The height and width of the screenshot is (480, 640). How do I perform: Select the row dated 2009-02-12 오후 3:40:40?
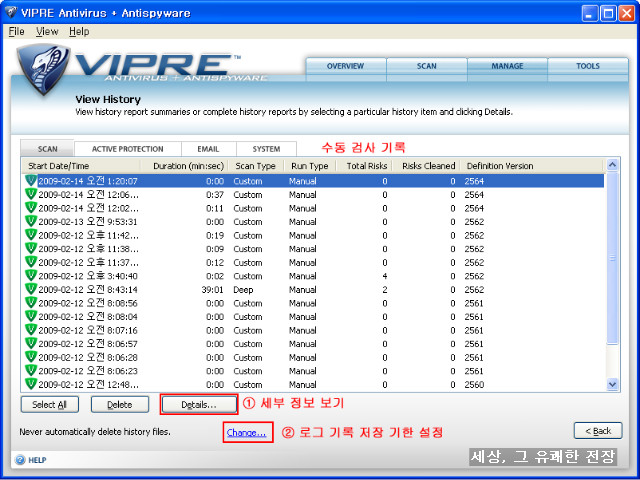(x=313, y=276)
